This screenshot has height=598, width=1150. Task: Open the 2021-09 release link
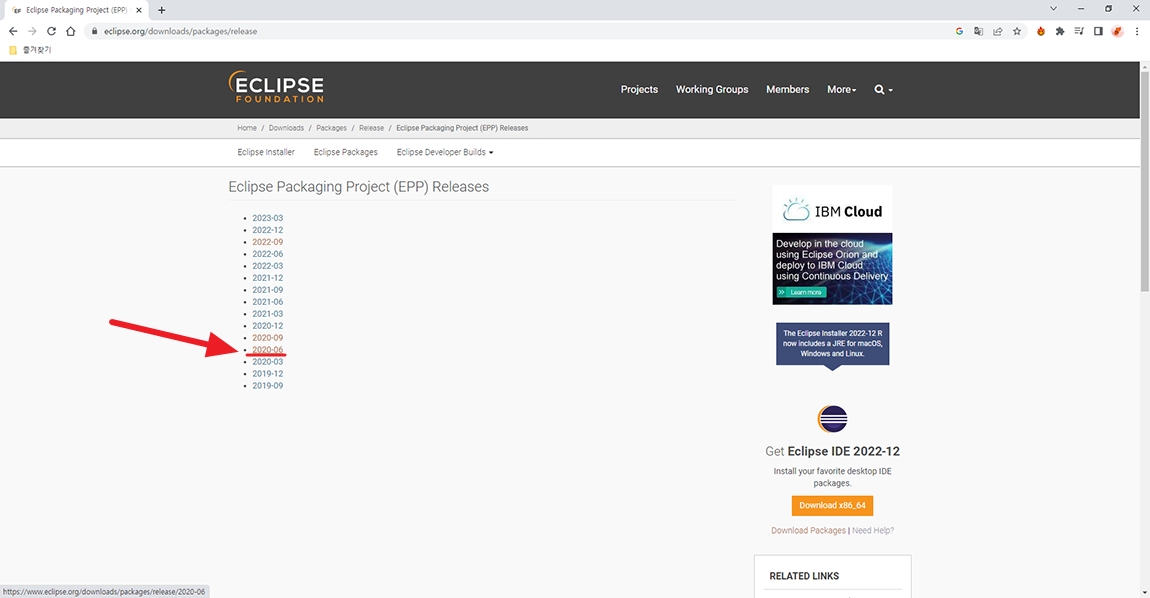pyautogui.click(x=268, y=290)
